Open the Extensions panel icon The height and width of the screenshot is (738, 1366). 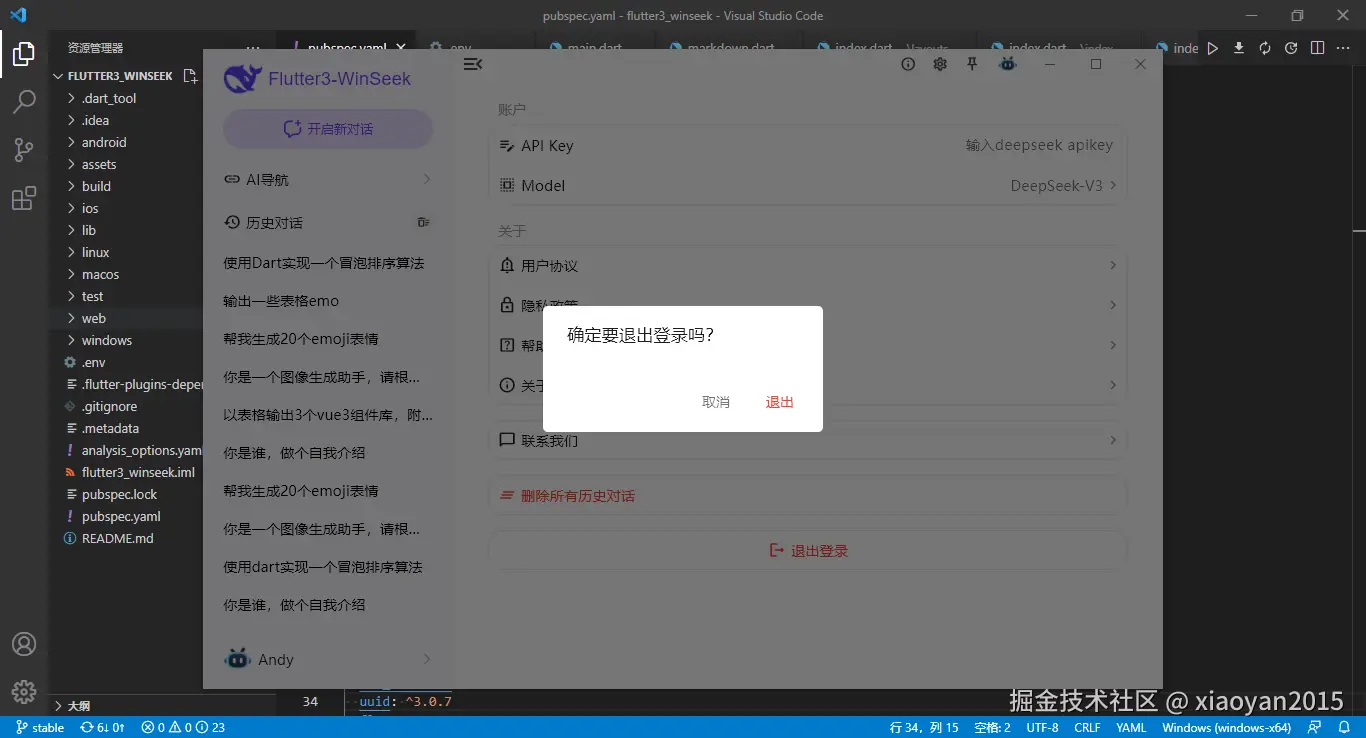tap(25, 198)
